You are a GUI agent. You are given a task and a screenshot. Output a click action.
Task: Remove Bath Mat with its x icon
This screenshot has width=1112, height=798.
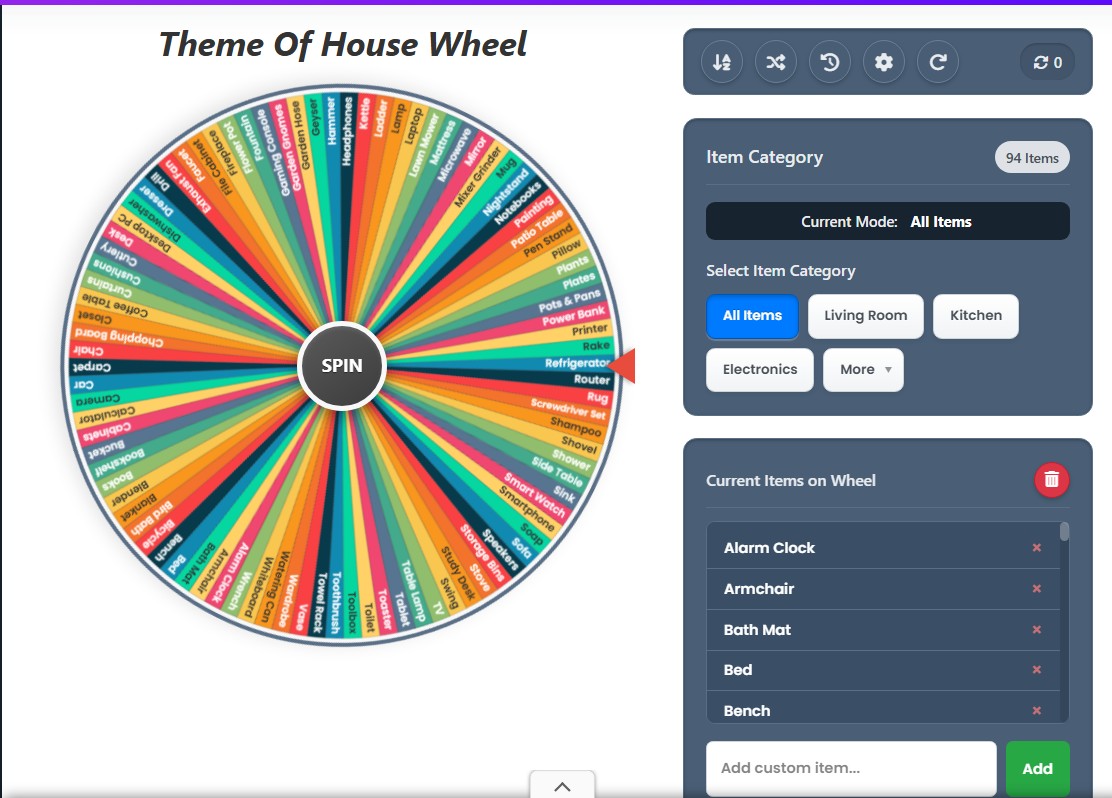(x=1037, y=630)
